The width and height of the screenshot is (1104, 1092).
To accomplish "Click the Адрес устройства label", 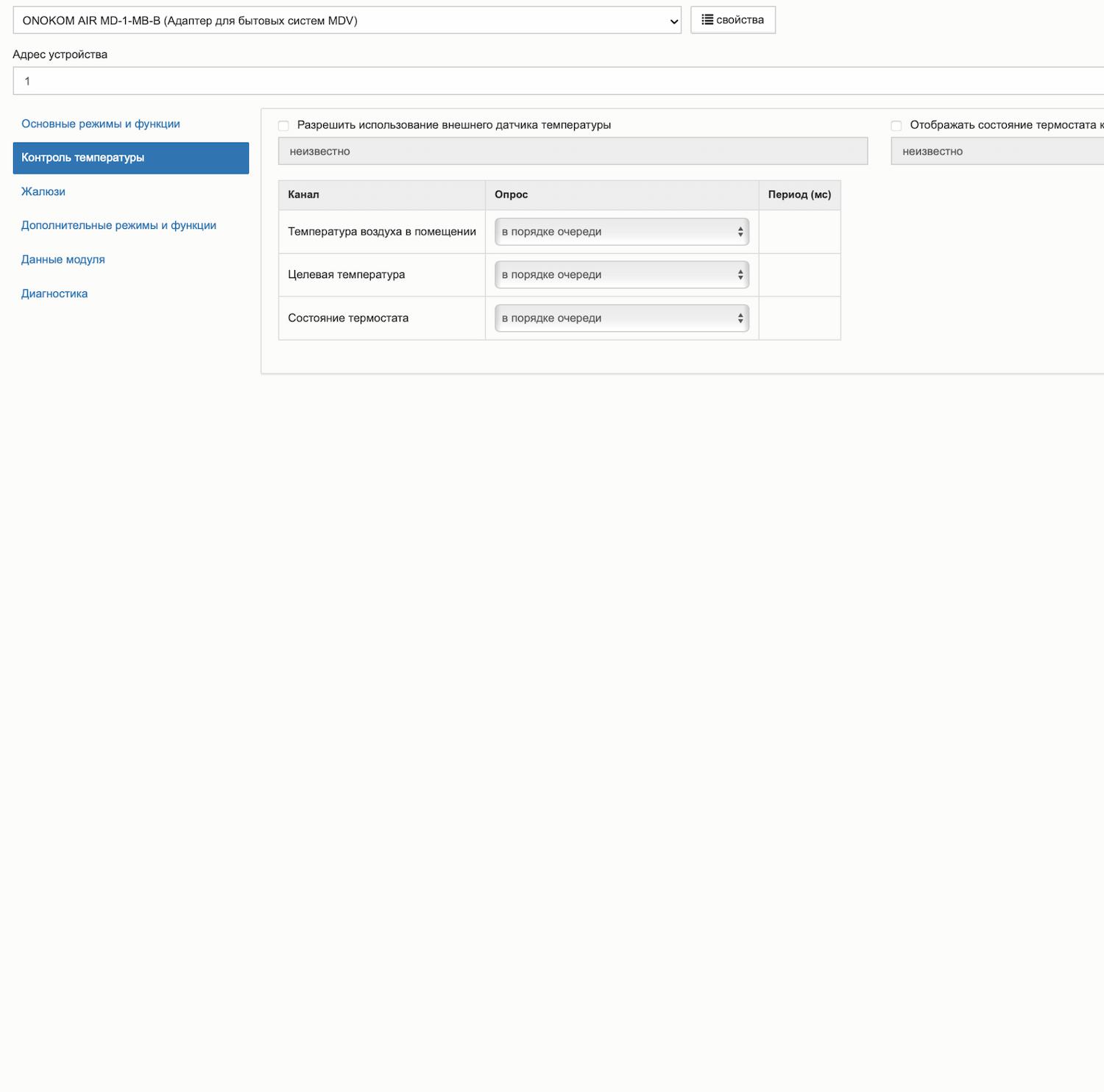I will pyautogui.click(x=60, y=54).
